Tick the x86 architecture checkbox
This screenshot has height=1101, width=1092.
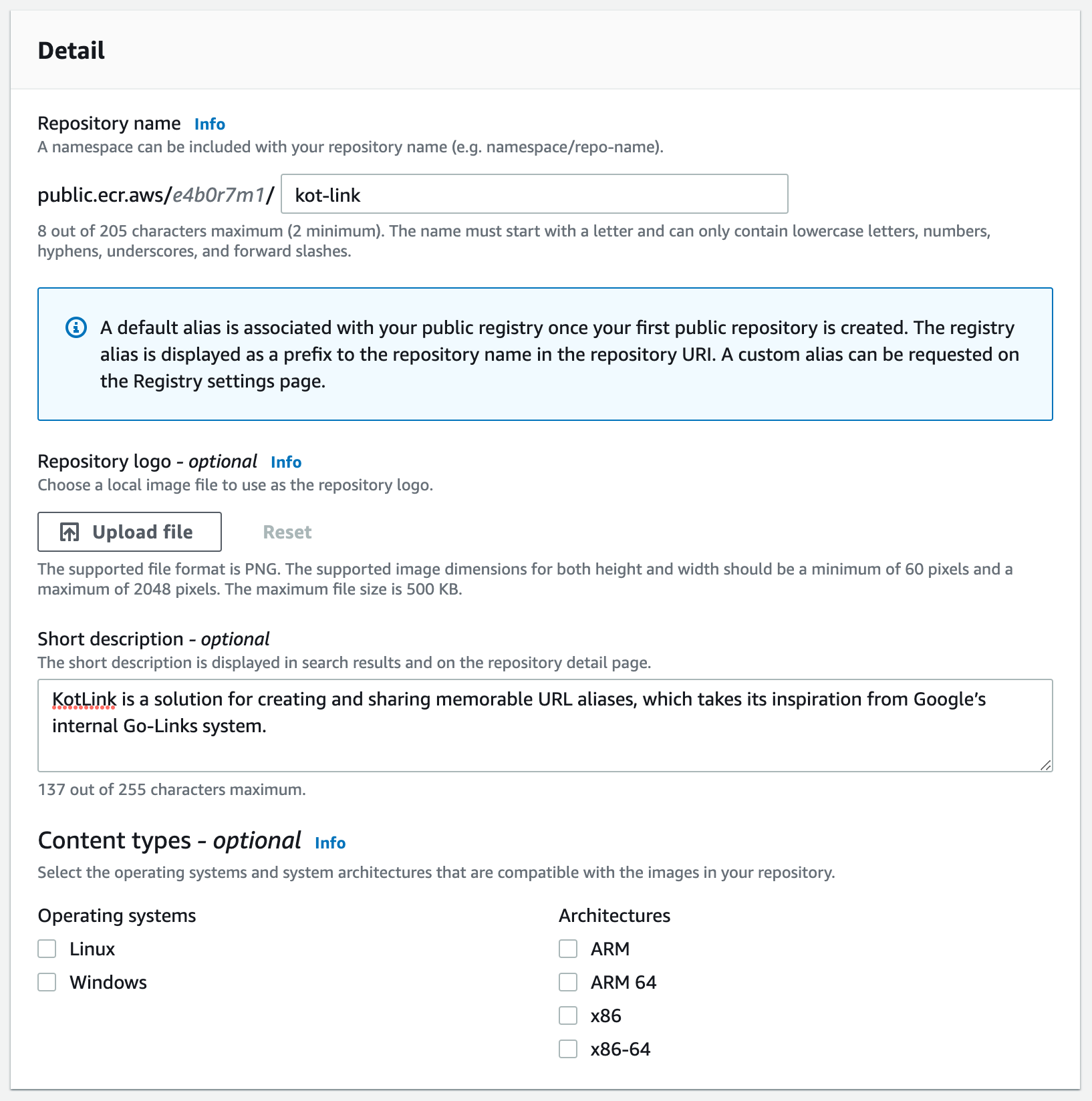tap(568, 1015)
